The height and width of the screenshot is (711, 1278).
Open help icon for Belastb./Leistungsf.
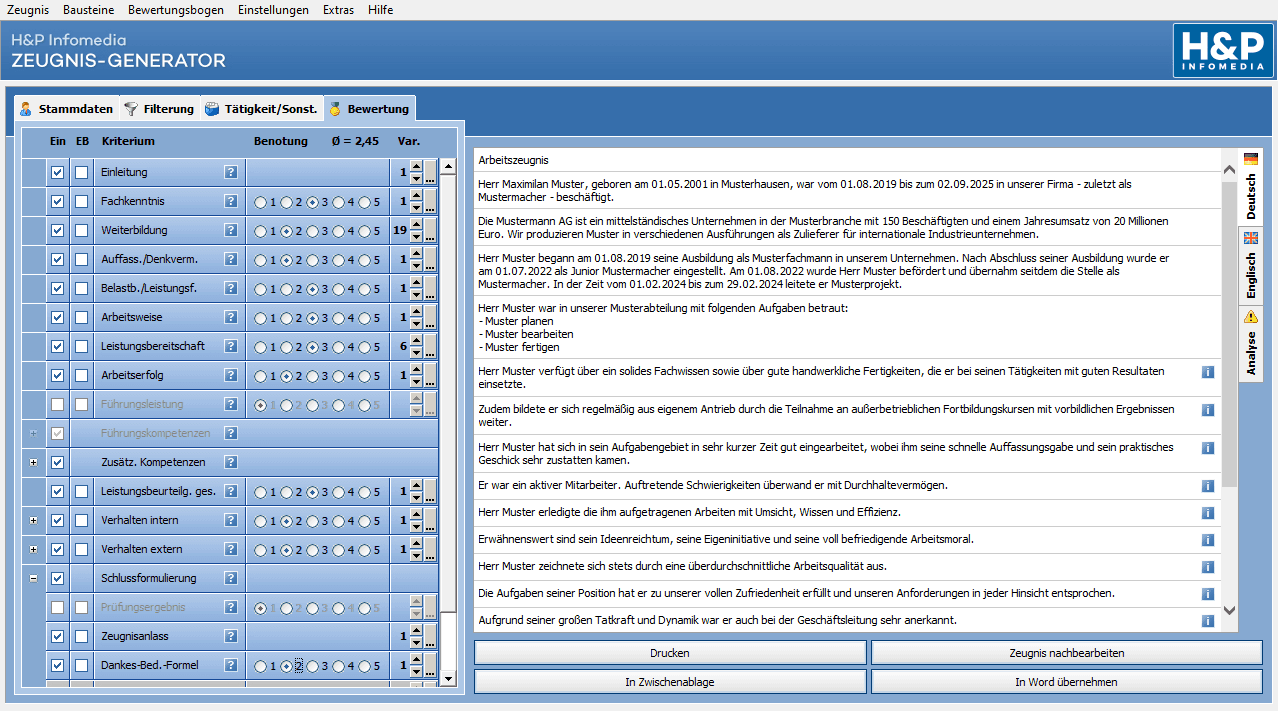(x=230, y=288)
